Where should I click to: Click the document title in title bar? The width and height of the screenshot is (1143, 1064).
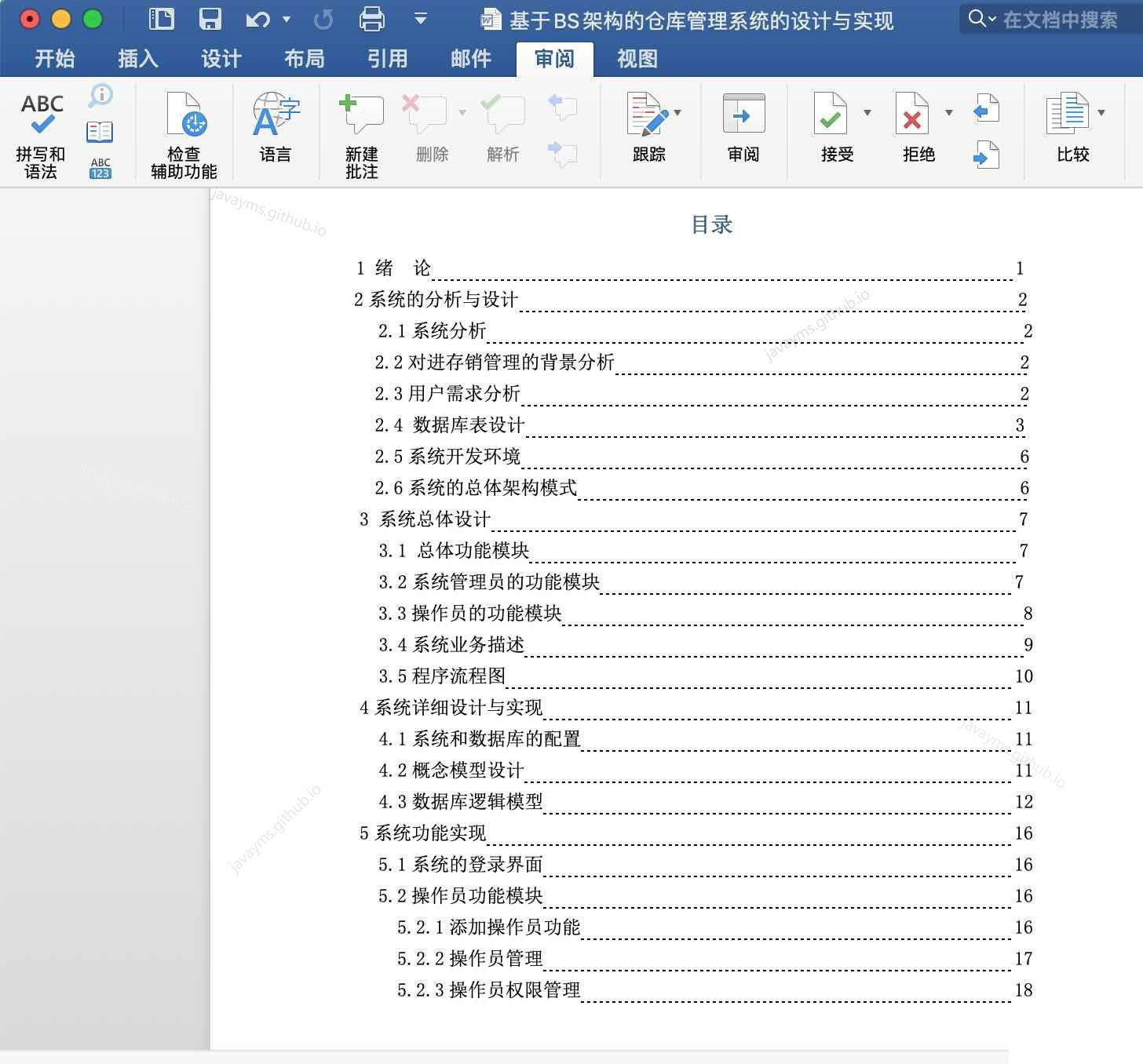[701, 20]
